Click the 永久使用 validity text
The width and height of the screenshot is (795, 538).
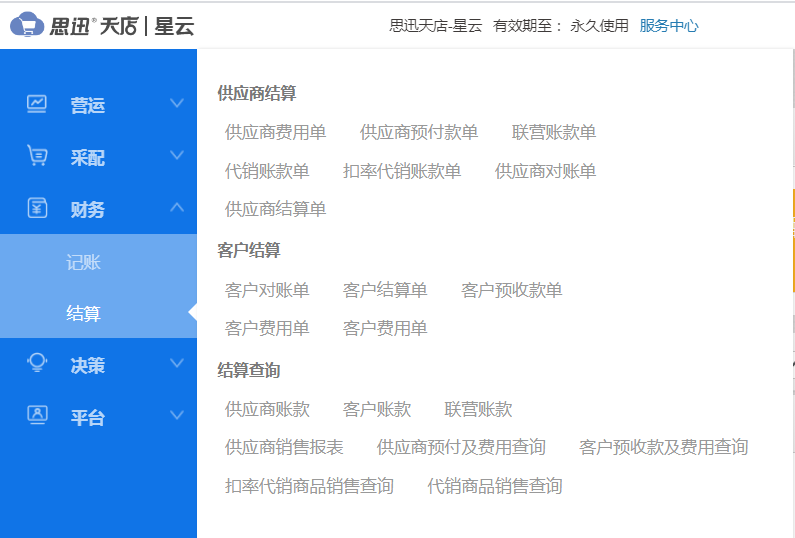coord(599,25)
